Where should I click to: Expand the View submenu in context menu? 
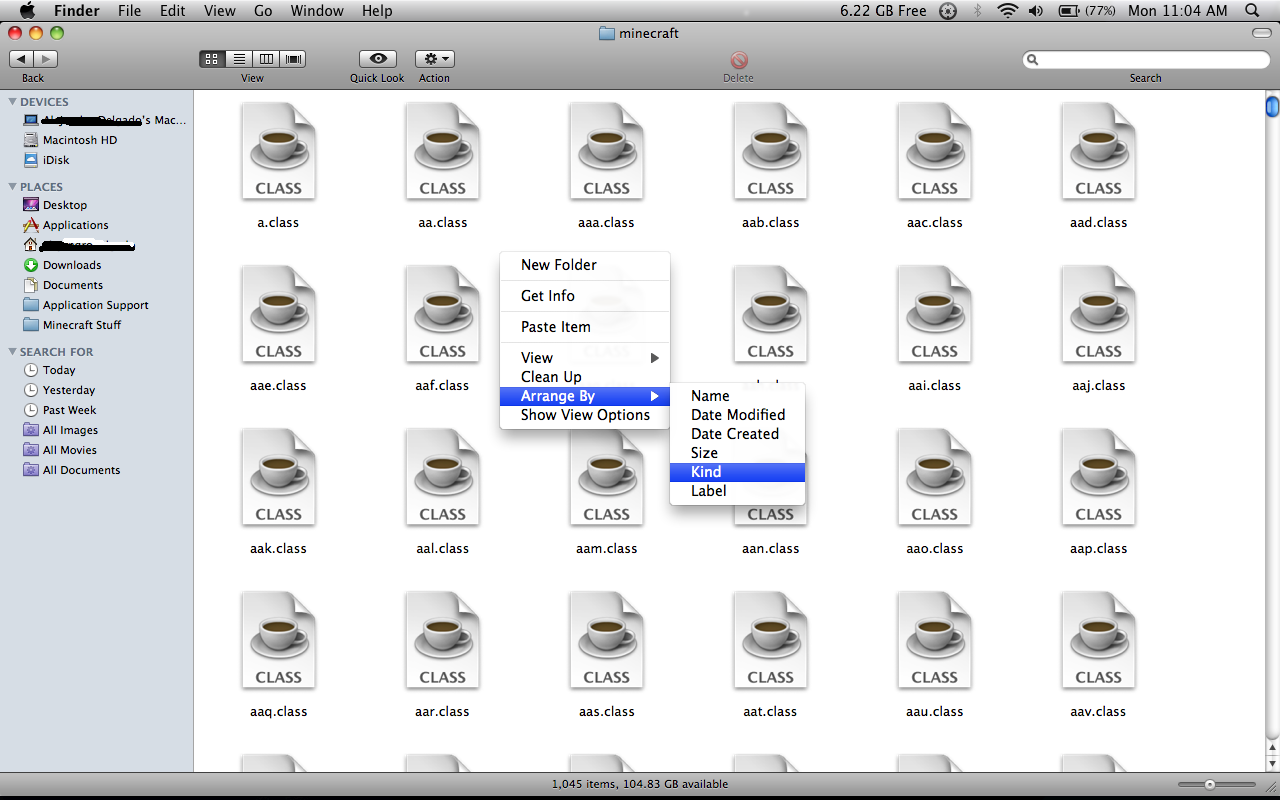coord(585,358)
